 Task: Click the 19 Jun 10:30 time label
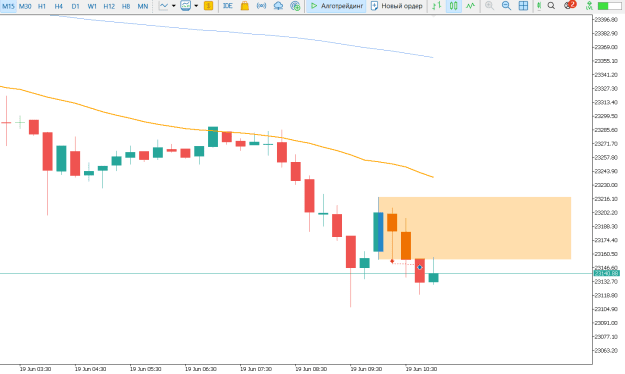(421, 369)
